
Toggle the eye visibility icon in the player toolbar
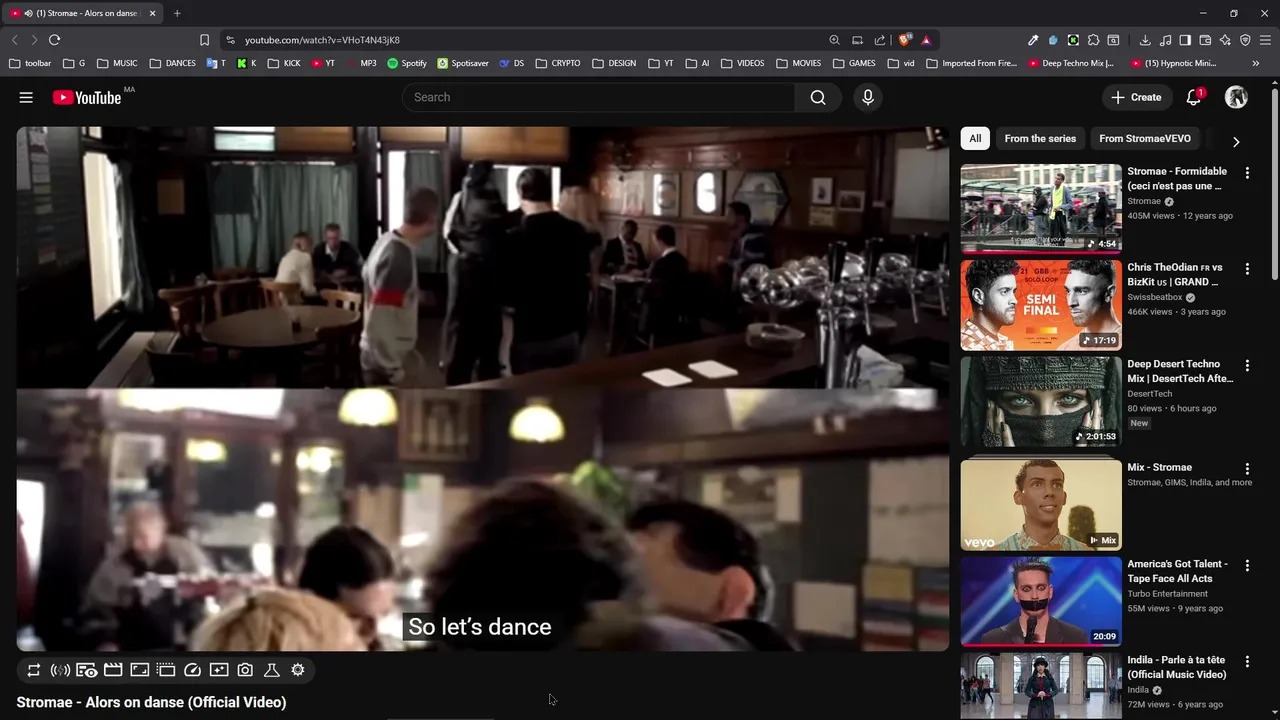point(87,670)
